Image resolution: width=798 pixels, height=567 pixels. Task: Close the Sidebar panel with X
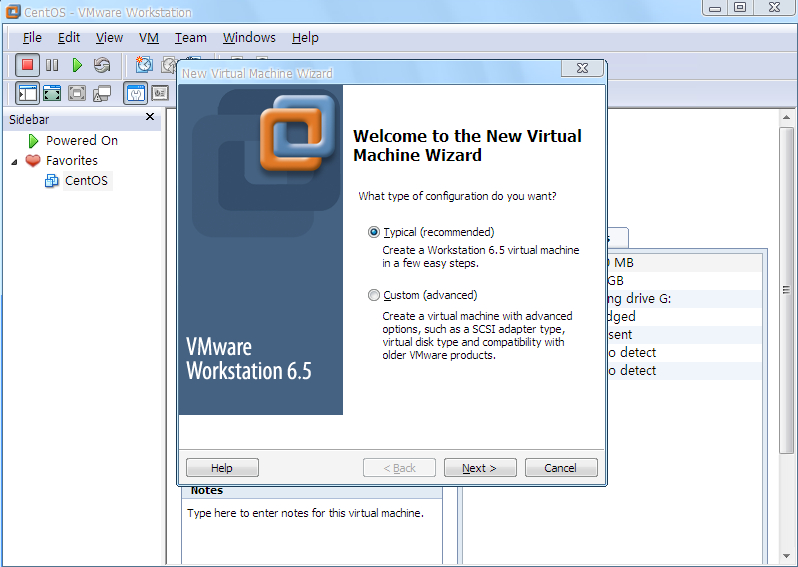click(x=150, y=117)
